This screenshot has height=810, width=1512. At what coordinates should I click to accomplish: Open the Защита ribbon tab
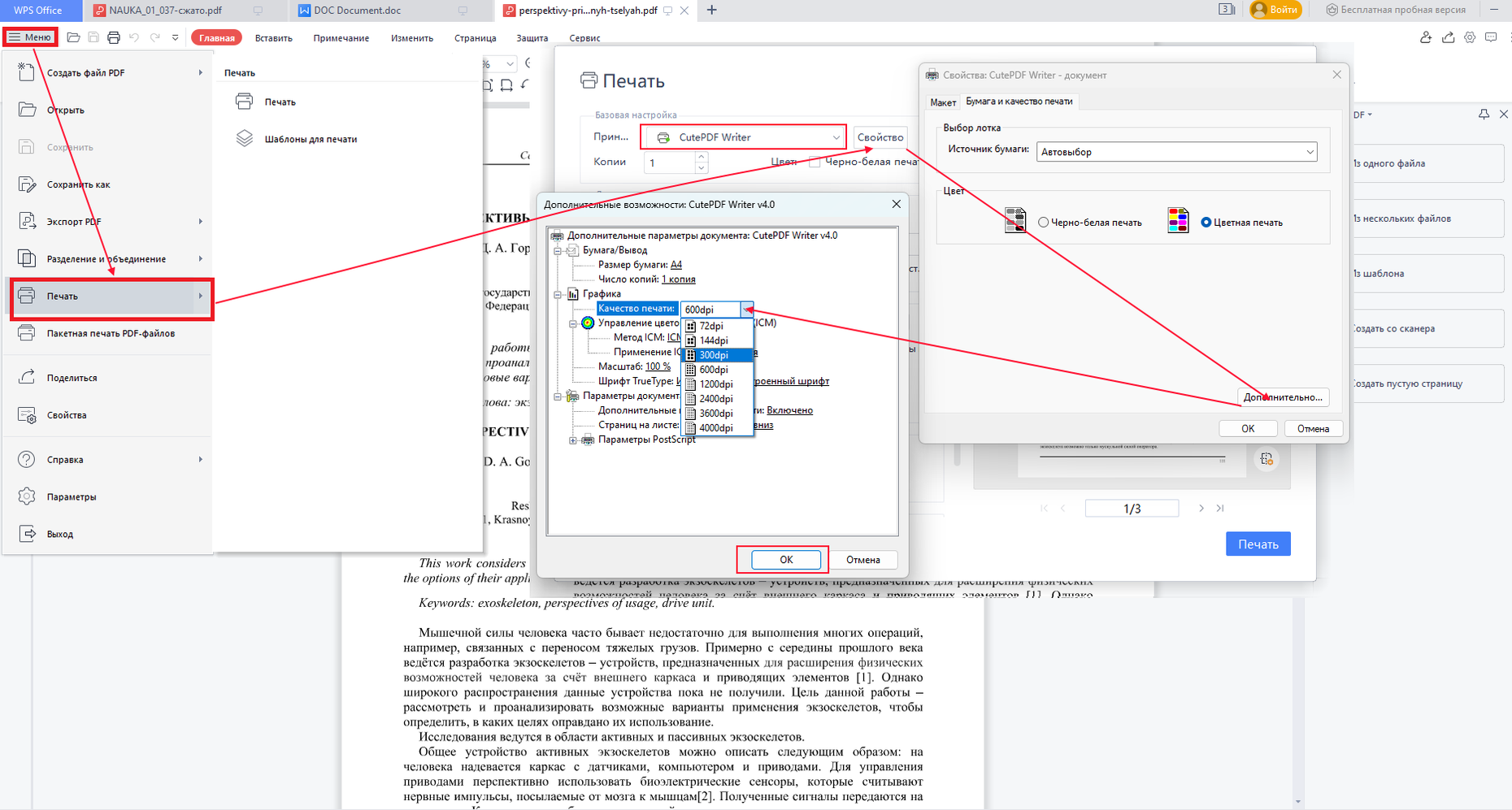coord(532,38)
